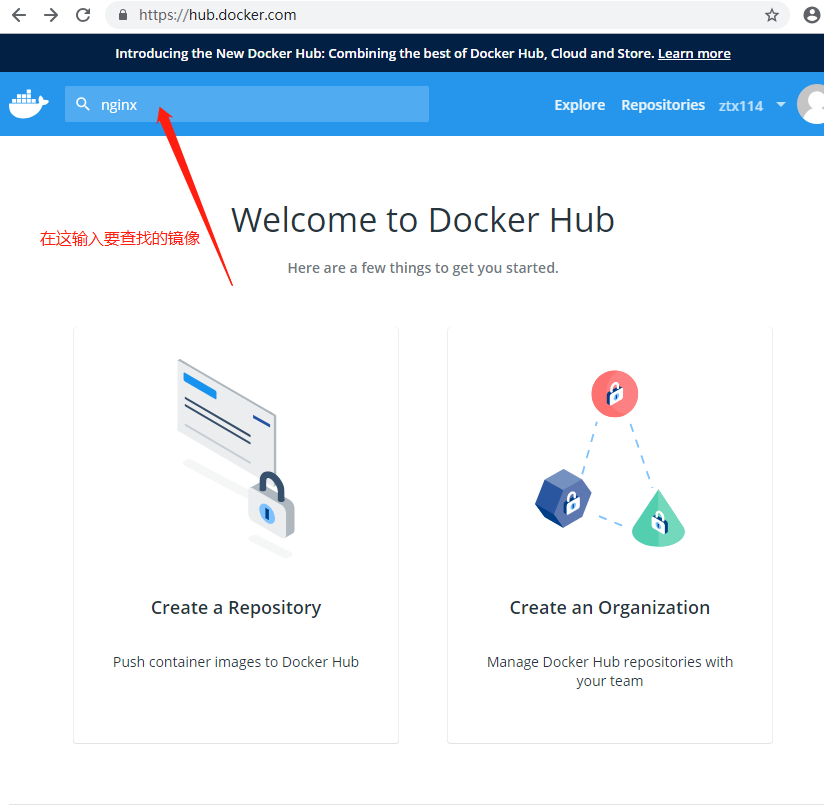Reload the page with refresh icon

coord(83,15)
